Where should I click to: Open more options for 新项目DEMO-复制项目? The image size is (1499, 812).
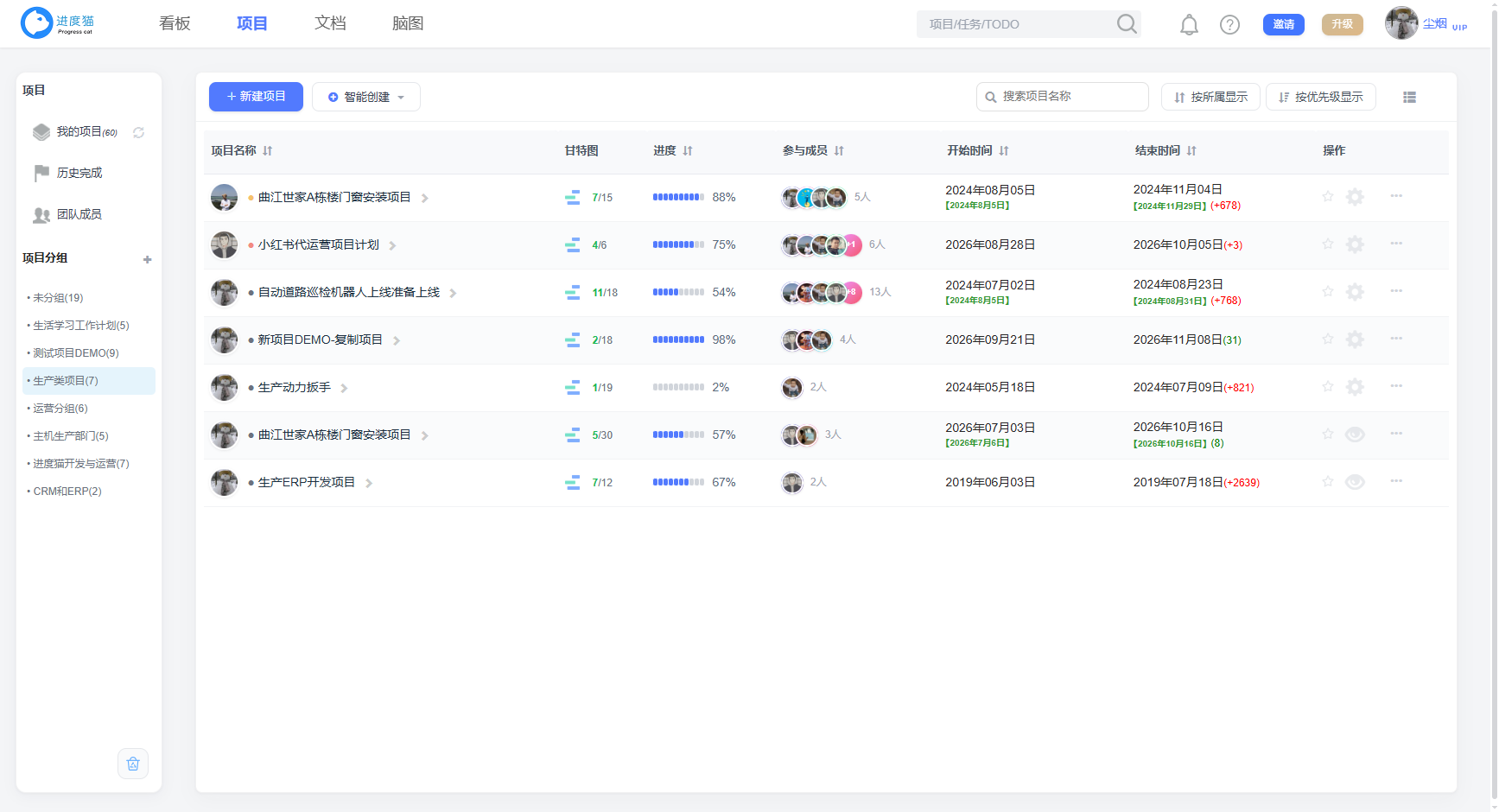point(1396,339)
